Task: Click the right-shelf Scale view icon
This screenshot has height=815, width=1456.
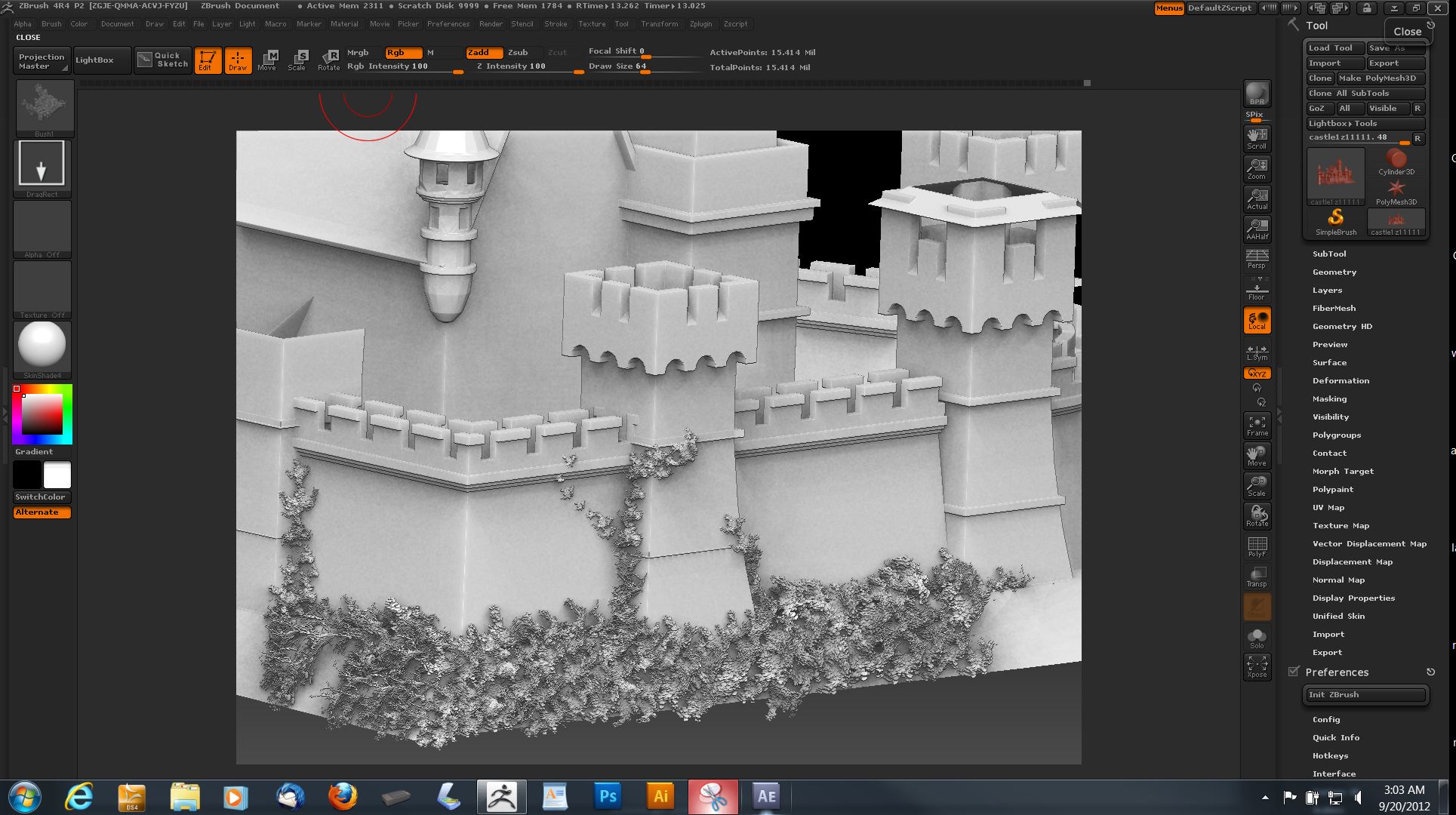Action: tap(1257, 486)
